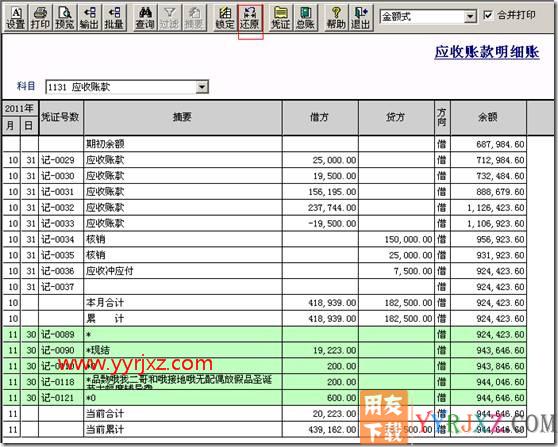Select voucher cell 记-0035
This screenshot has width=558, height=447.
(61, 255)
